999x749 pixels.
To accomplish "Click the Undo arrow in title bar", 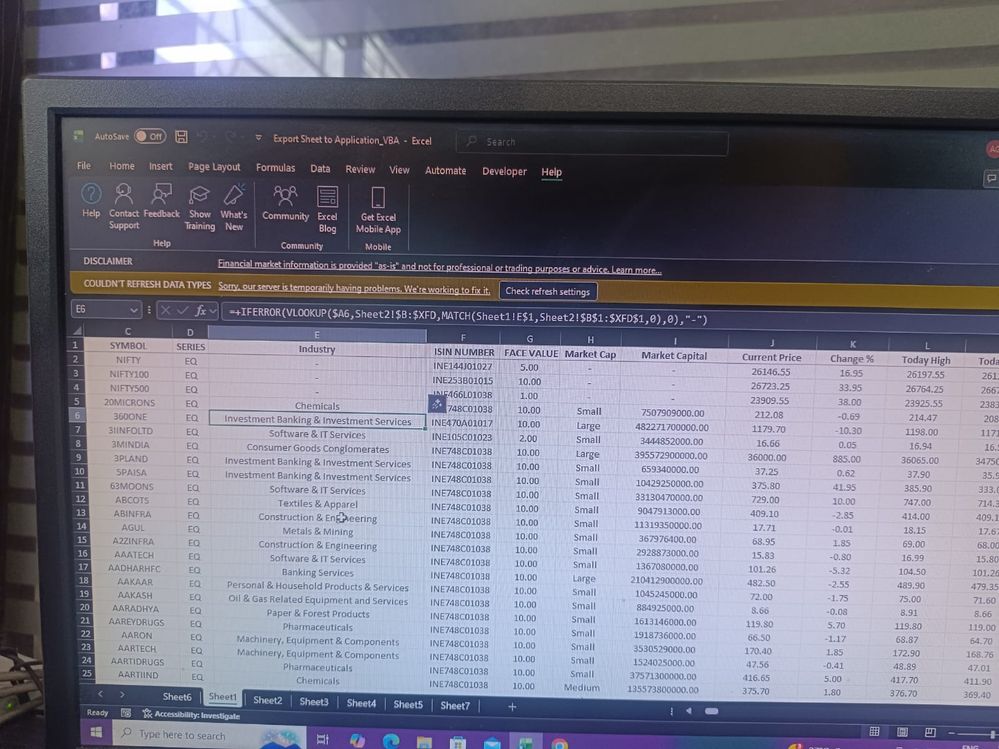I will pos(203,137).
